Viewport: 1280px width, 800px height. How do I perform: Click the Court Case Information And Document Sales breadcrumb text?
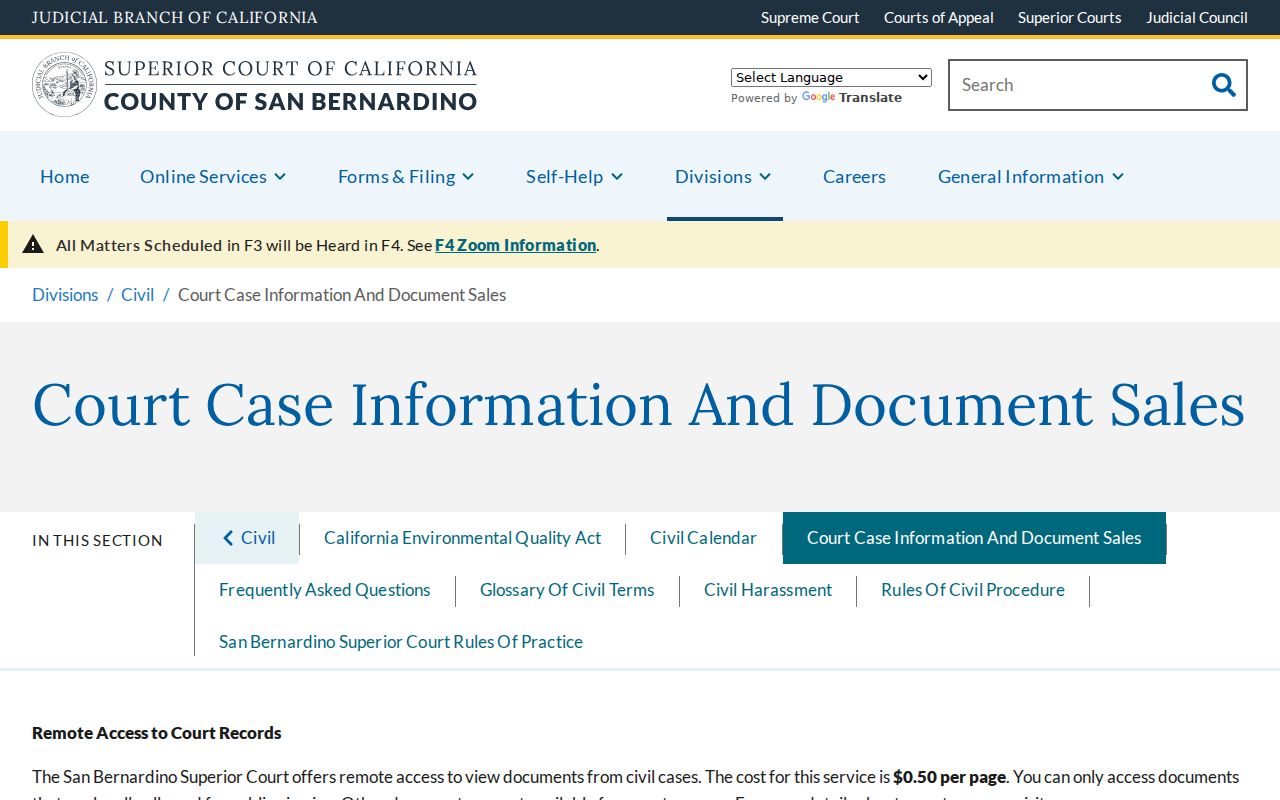tap(342, 295)
